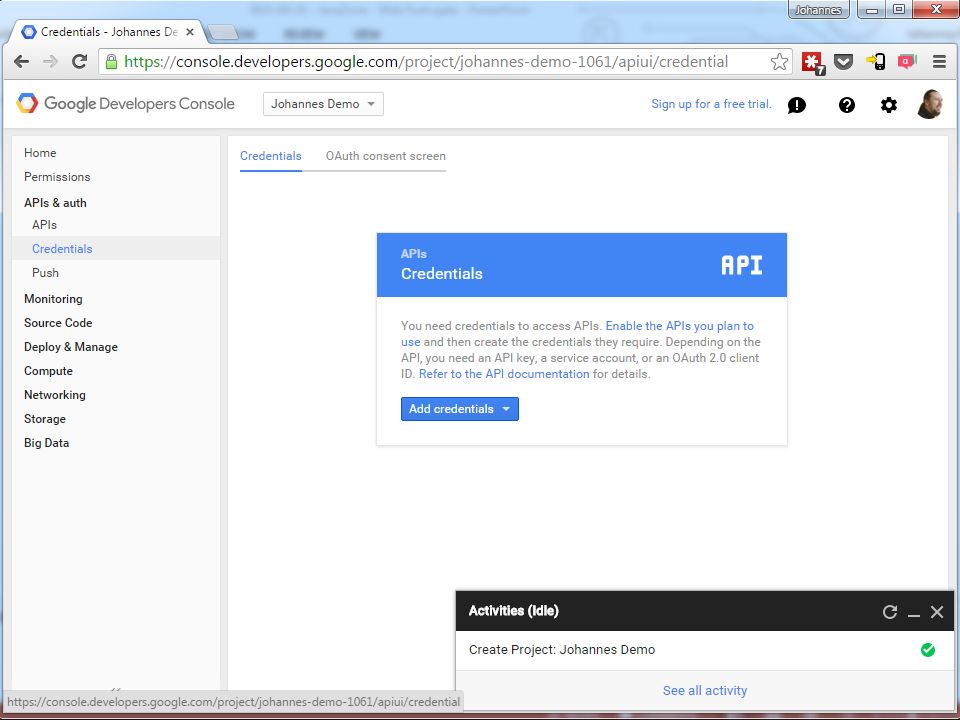Reload the page with refresh icon
Screen dimensions: 960x720
[x=79, y=61]
